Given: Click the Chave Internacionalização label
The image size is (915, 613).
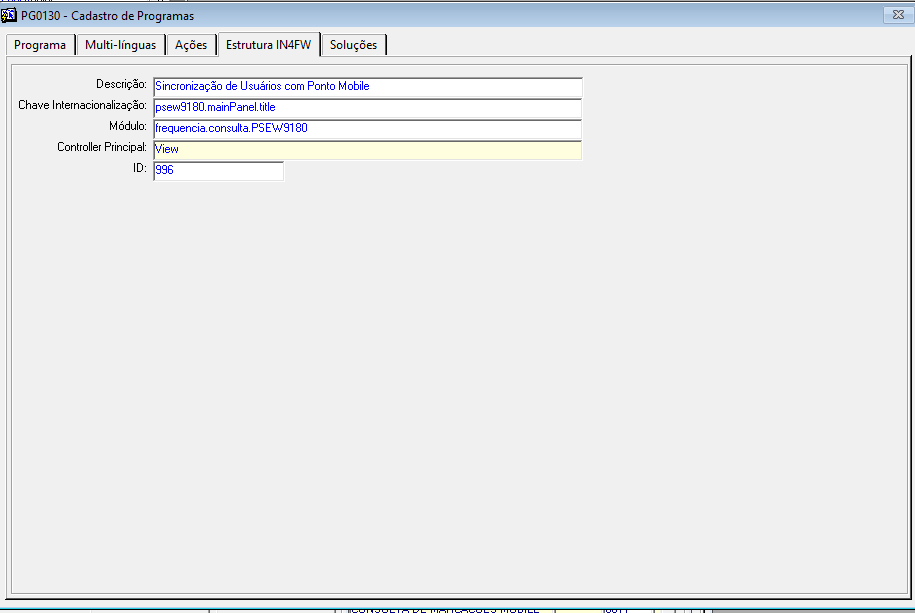Looking at the screenshot, I should [x=82, y=105].
